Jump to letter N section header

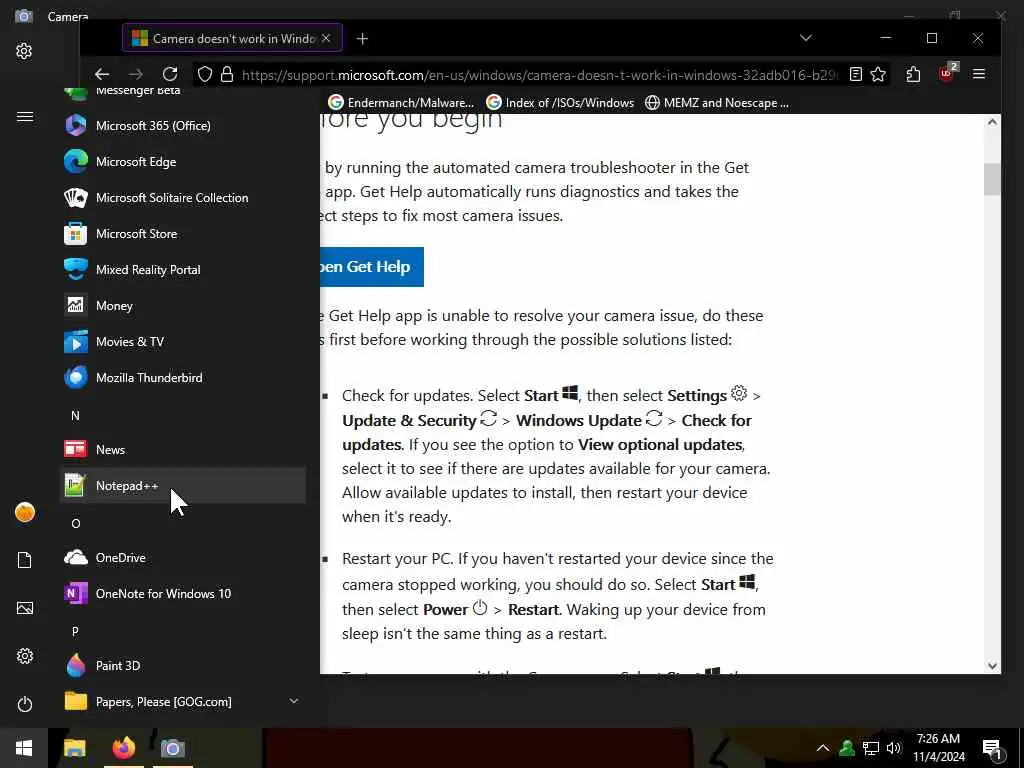click(x=76, y=415)
